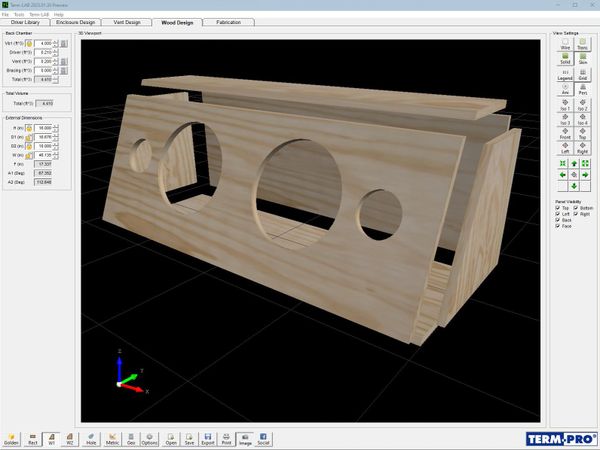Click the zoom-in shrink arrows icon
600x450 pixels.
tap(562, 164)
